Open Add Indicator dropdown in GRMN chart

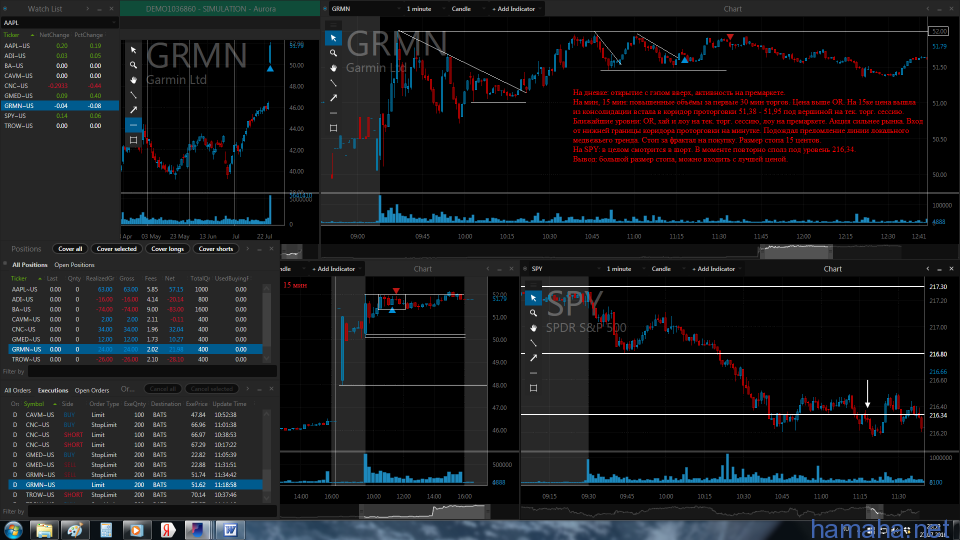point(516,9)
